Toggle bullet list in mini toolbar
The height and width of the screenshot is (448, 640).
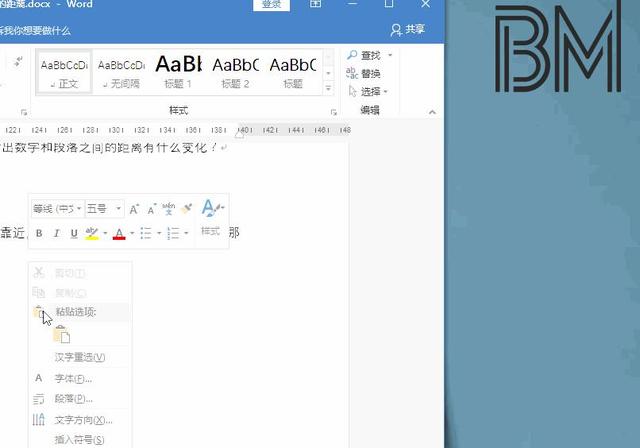pos(146,233)
